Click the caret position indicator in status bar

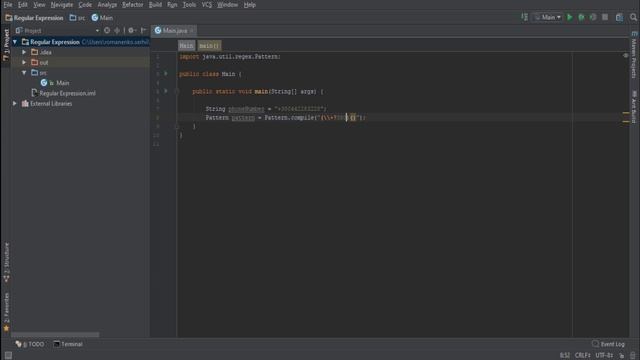(x=564, y=356)
